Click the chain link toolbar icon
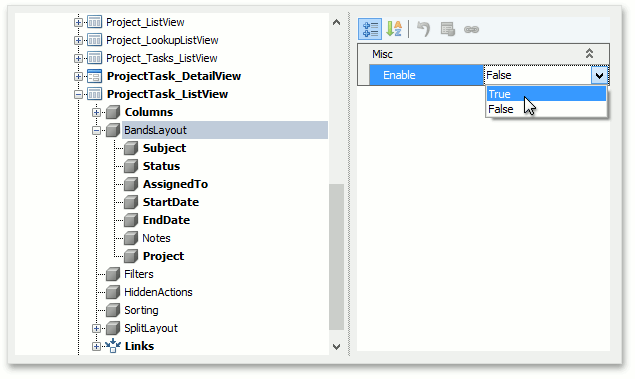The width and height of the screenshot is (635, 379). [x=471, y=30]
